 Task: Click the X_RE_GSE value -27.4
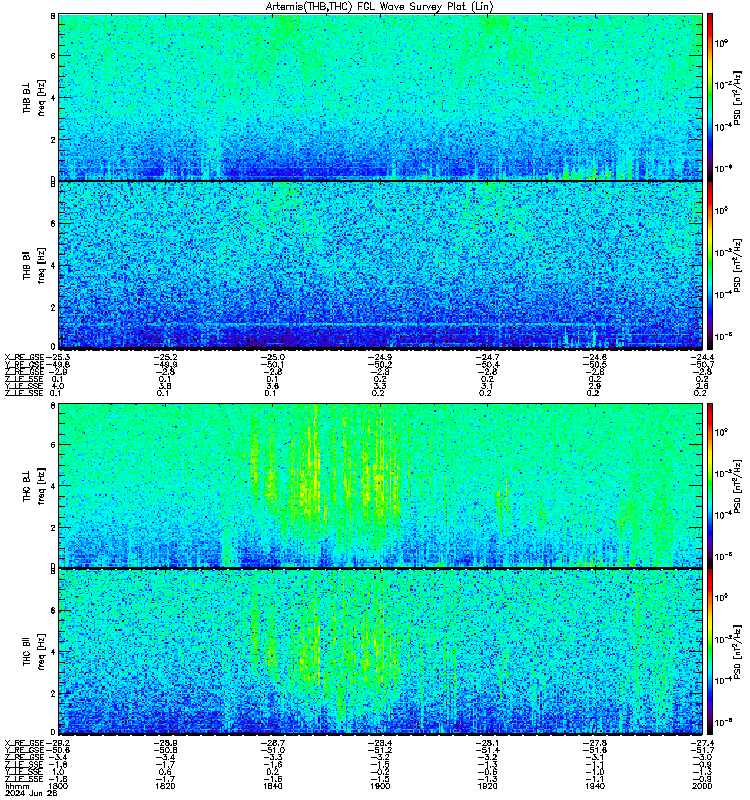pyautogui.click(x=702, y=743)
